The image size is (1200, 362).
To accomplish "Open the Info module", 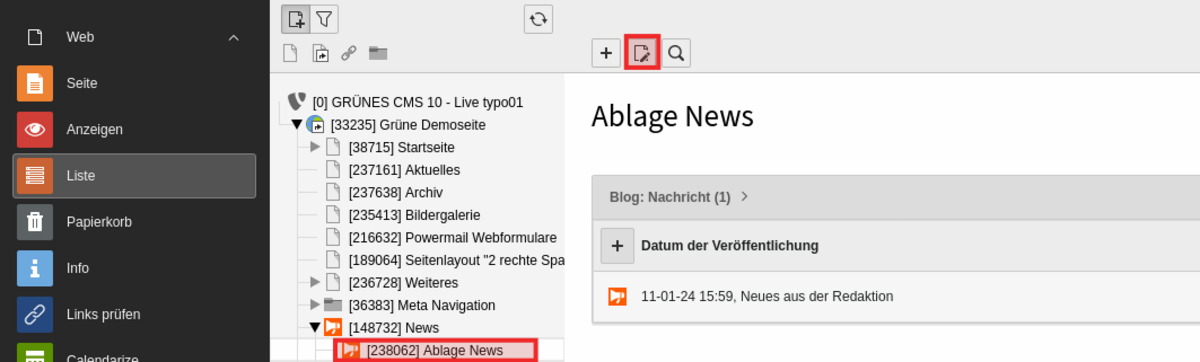I will click(x=134, y=268).
